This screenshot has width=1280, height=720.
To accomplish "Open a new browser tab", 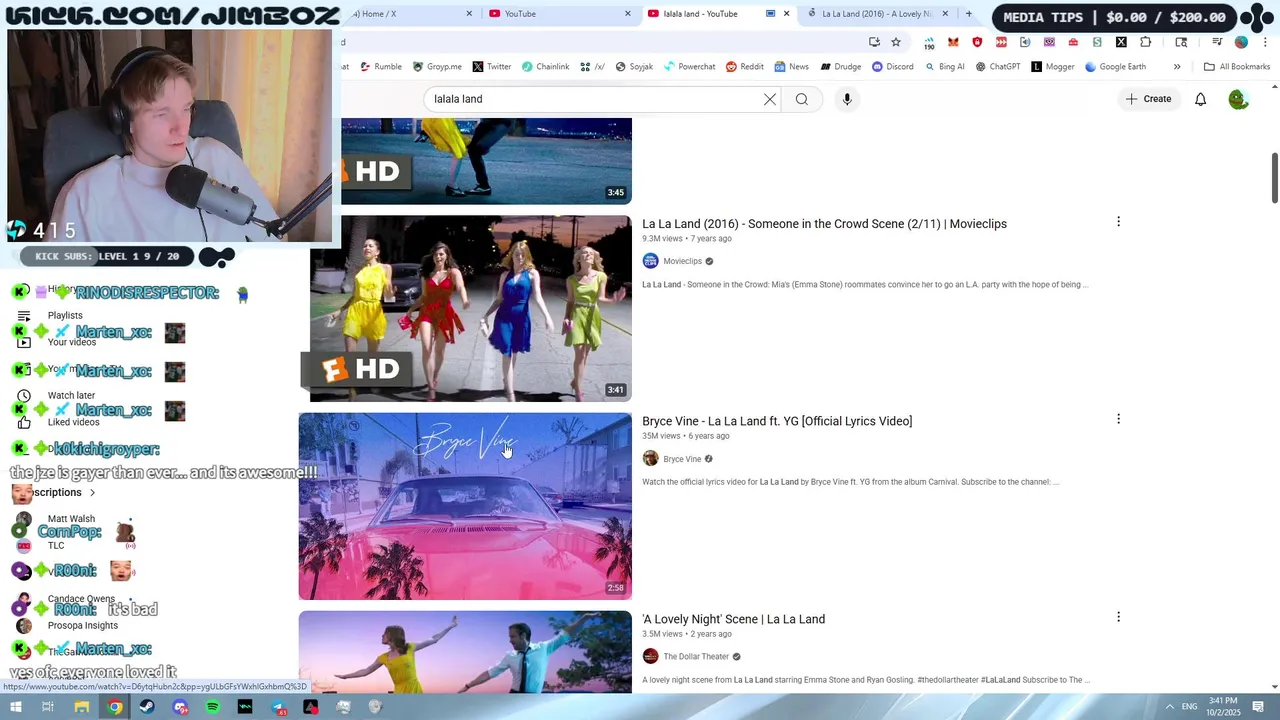I will pyautogui.click(x=968, y=14).
